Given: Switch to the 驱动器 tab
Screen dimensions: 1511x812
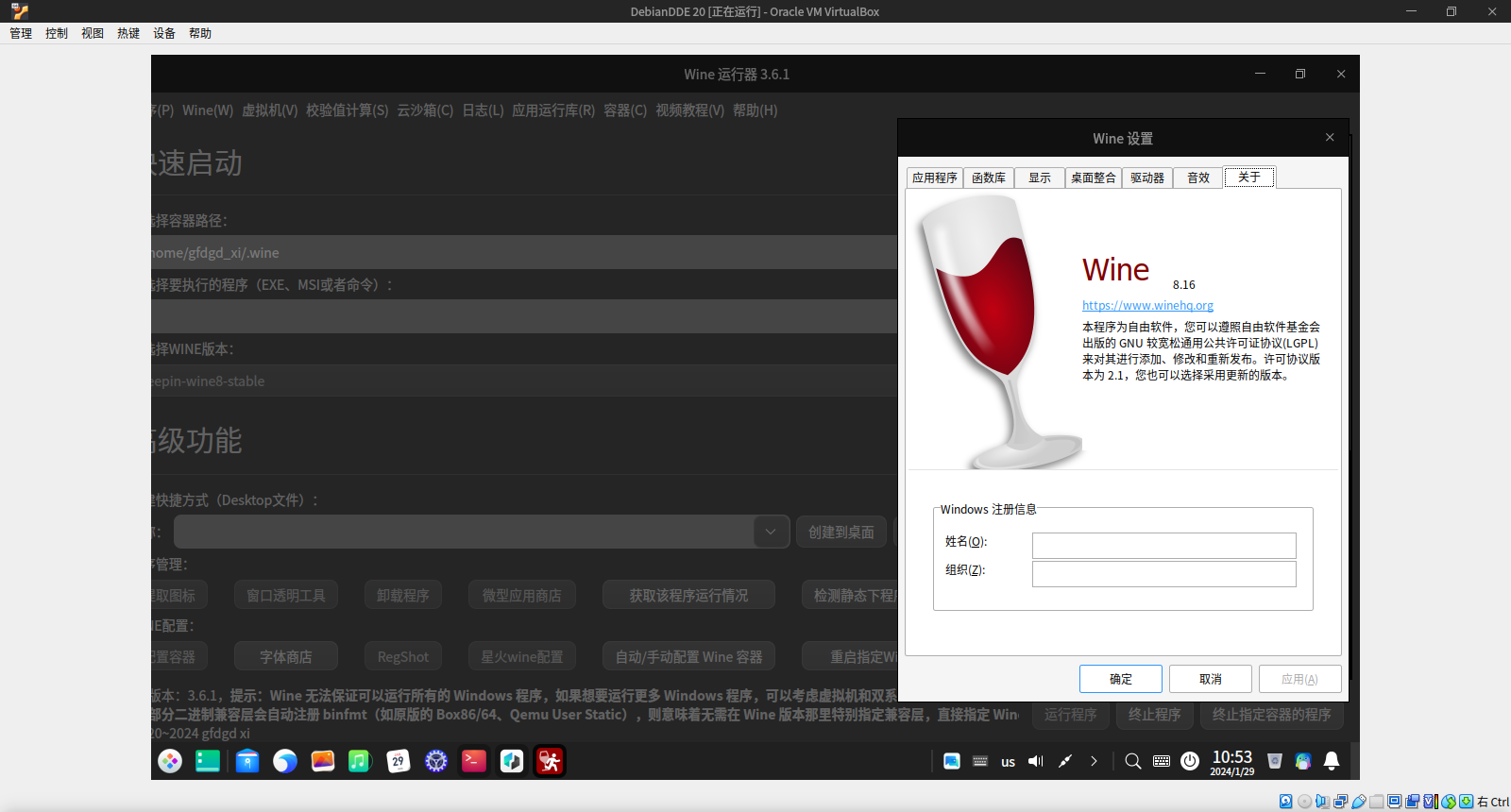Looking at the screenshot, I should point(1147,178).
